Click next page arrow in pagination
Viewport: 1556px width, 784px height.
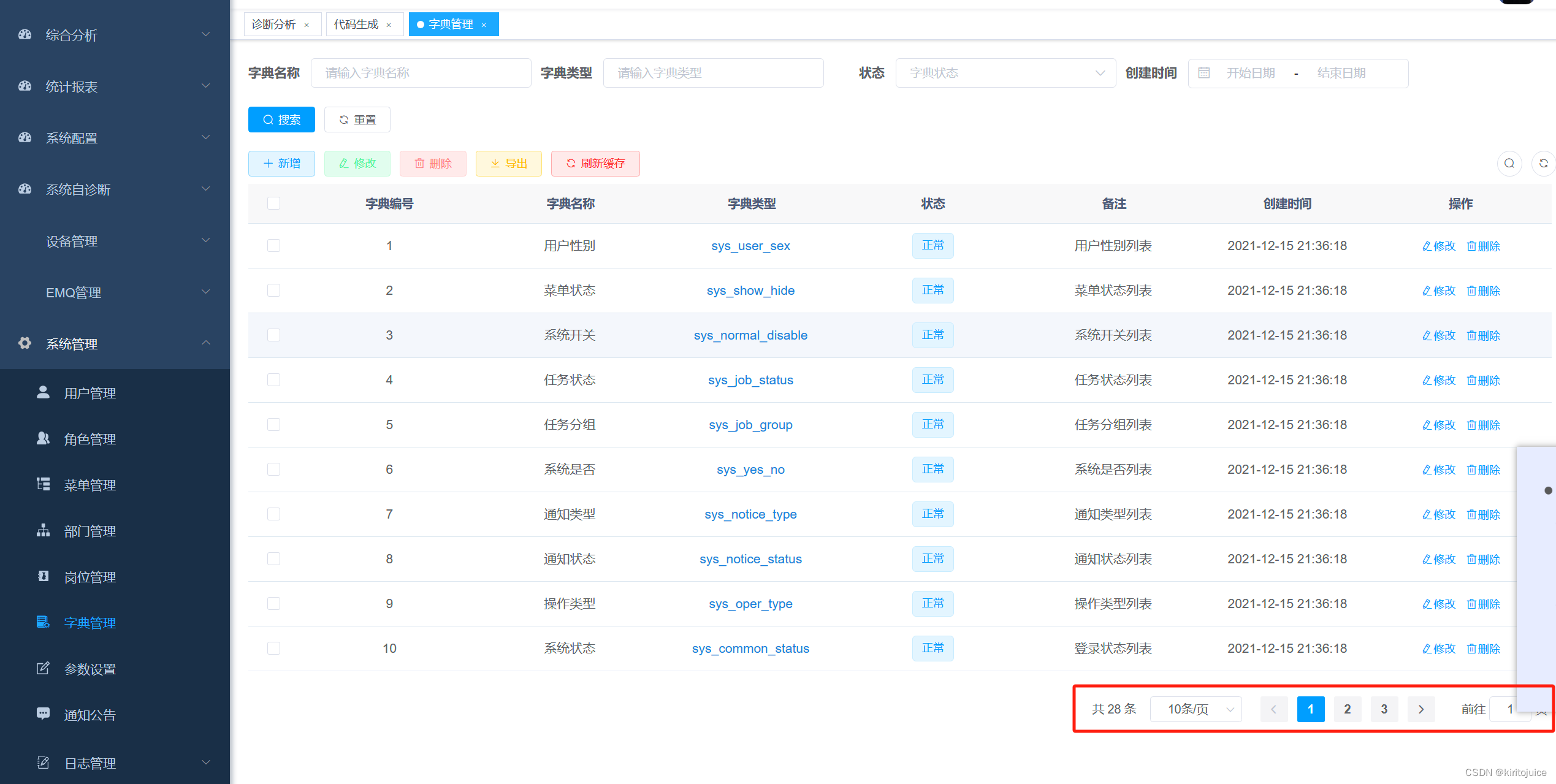(1421, 709)
